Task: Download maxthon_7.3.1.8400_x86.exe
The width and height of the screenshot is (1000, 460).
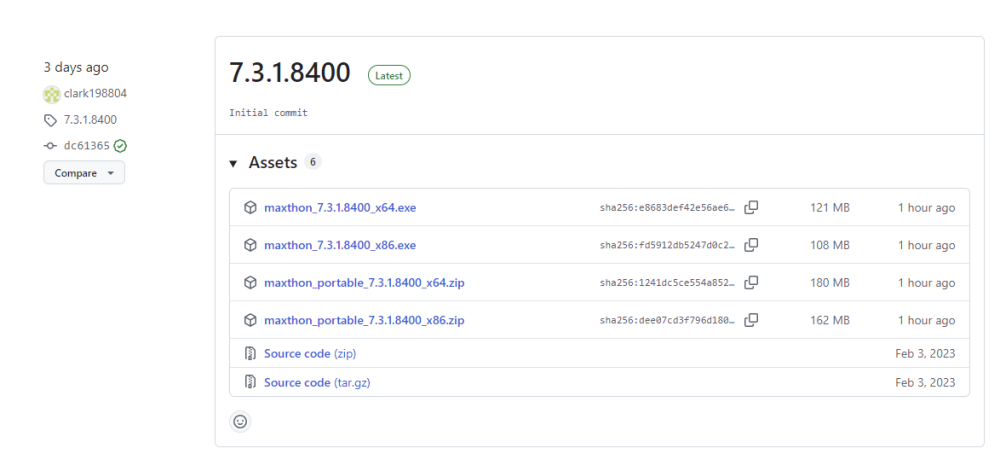Action: coord(339,245)
